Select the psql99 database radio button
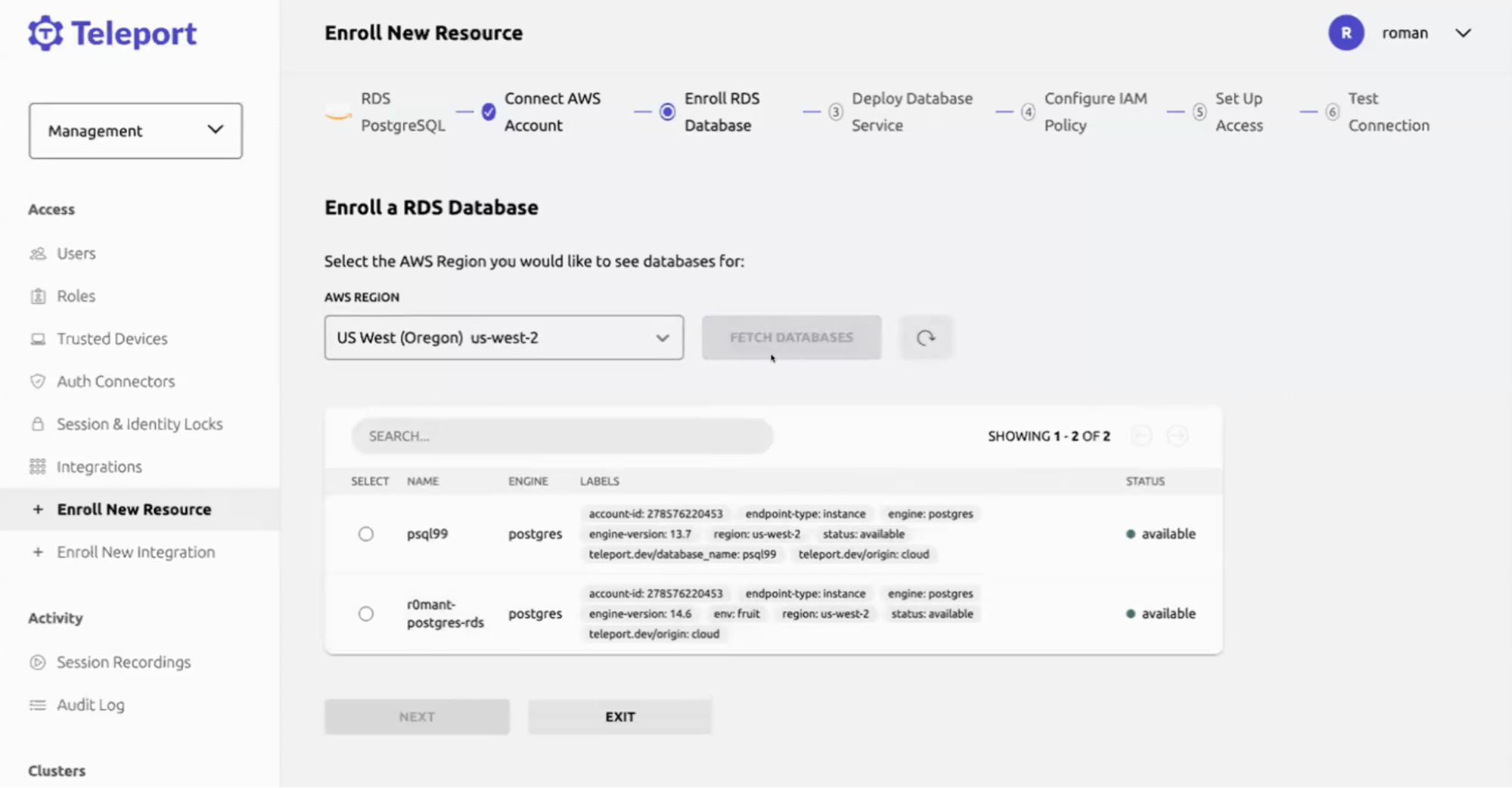The image size is (1512, 788). point(366,534)
